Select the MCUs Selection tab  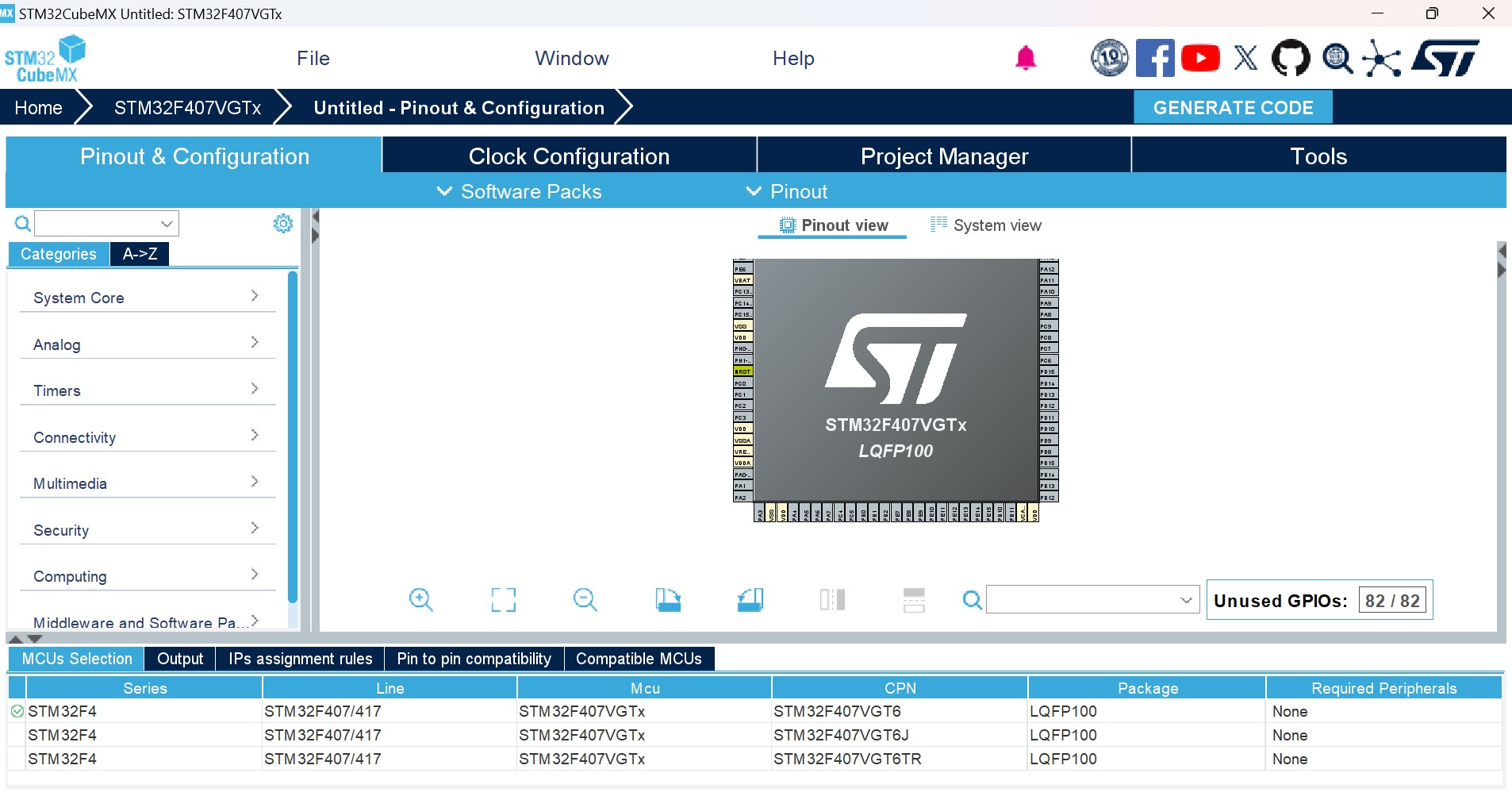[x=77, y=659]
